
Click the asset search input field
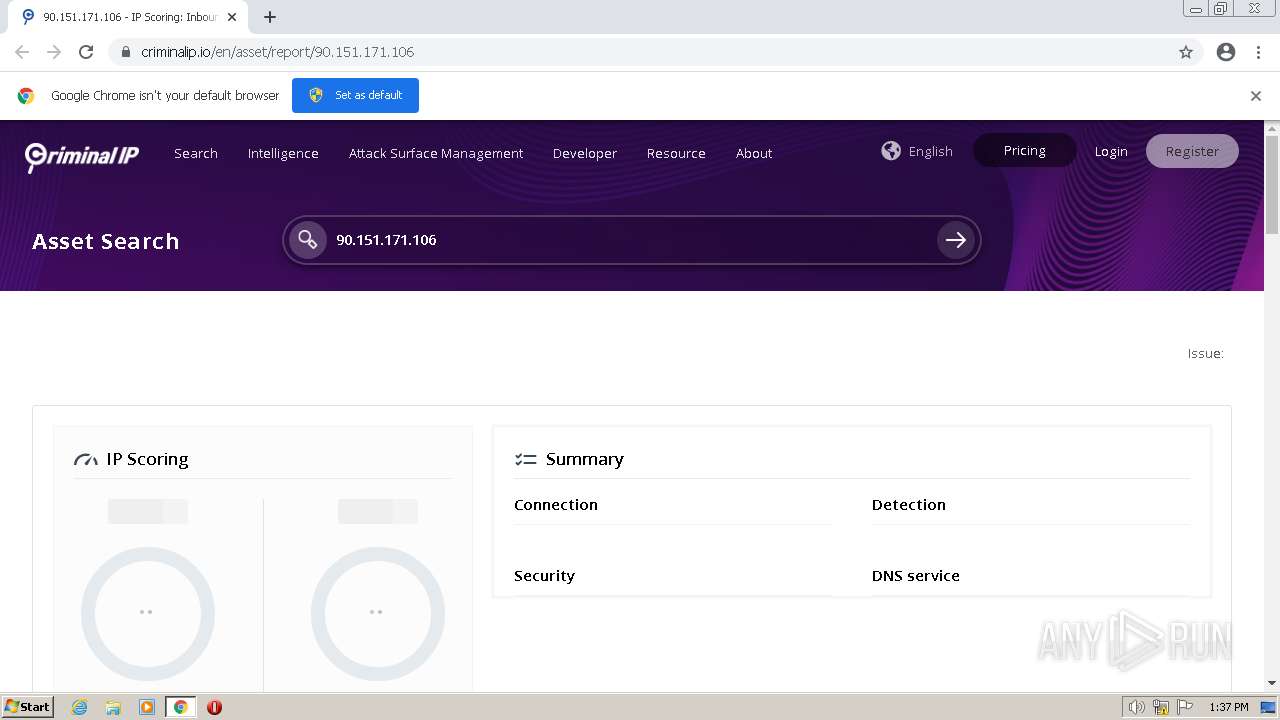point(631,240)
